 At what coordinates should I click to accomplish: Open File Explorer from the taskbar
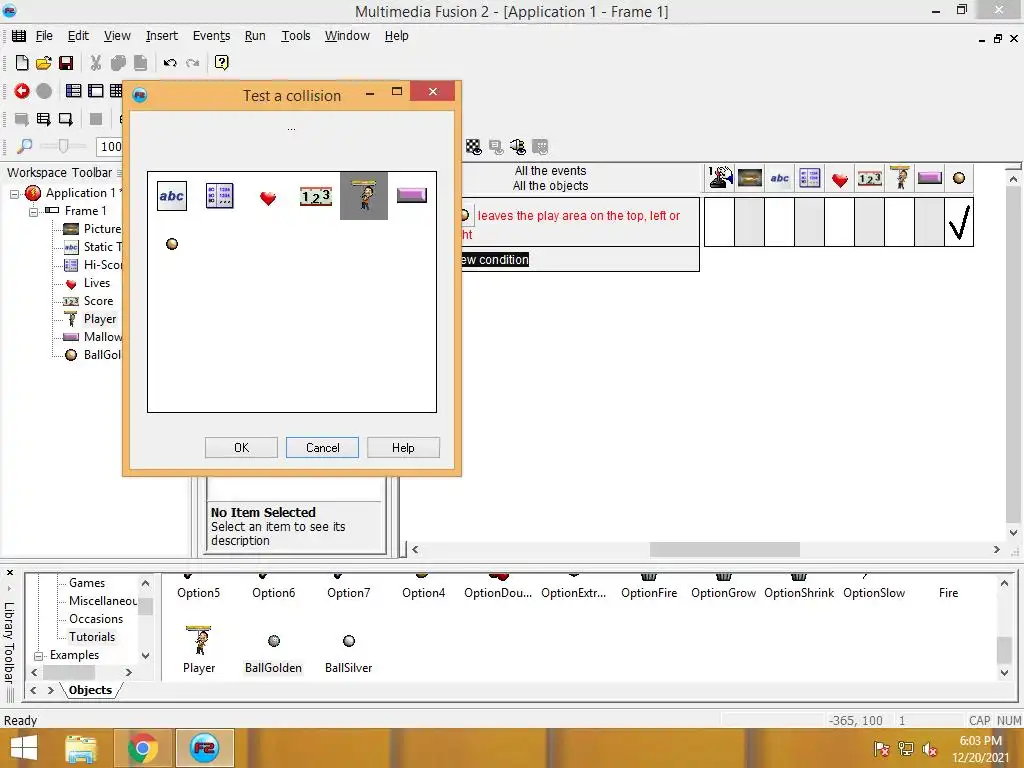pyautogui.click(x=80, y=748)
